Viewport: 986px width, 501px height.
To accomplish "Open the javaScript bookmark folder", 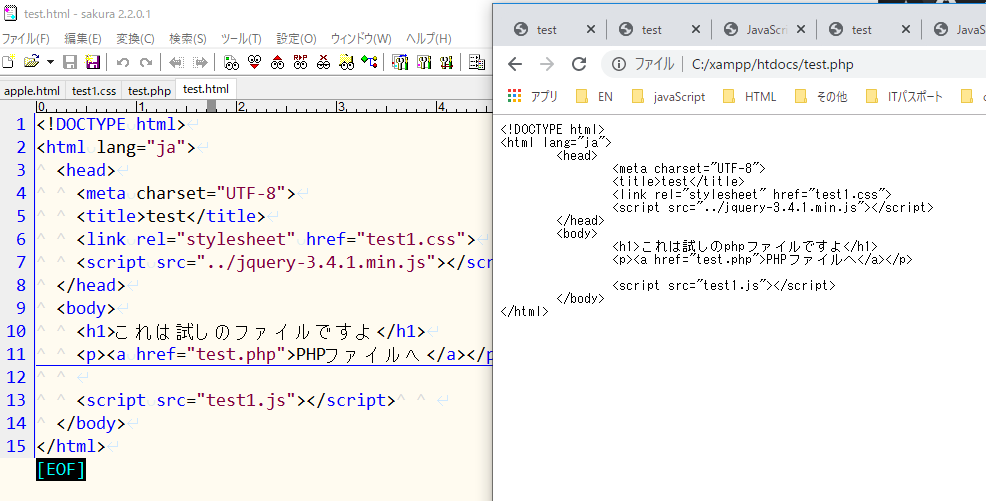I will 668,96.
